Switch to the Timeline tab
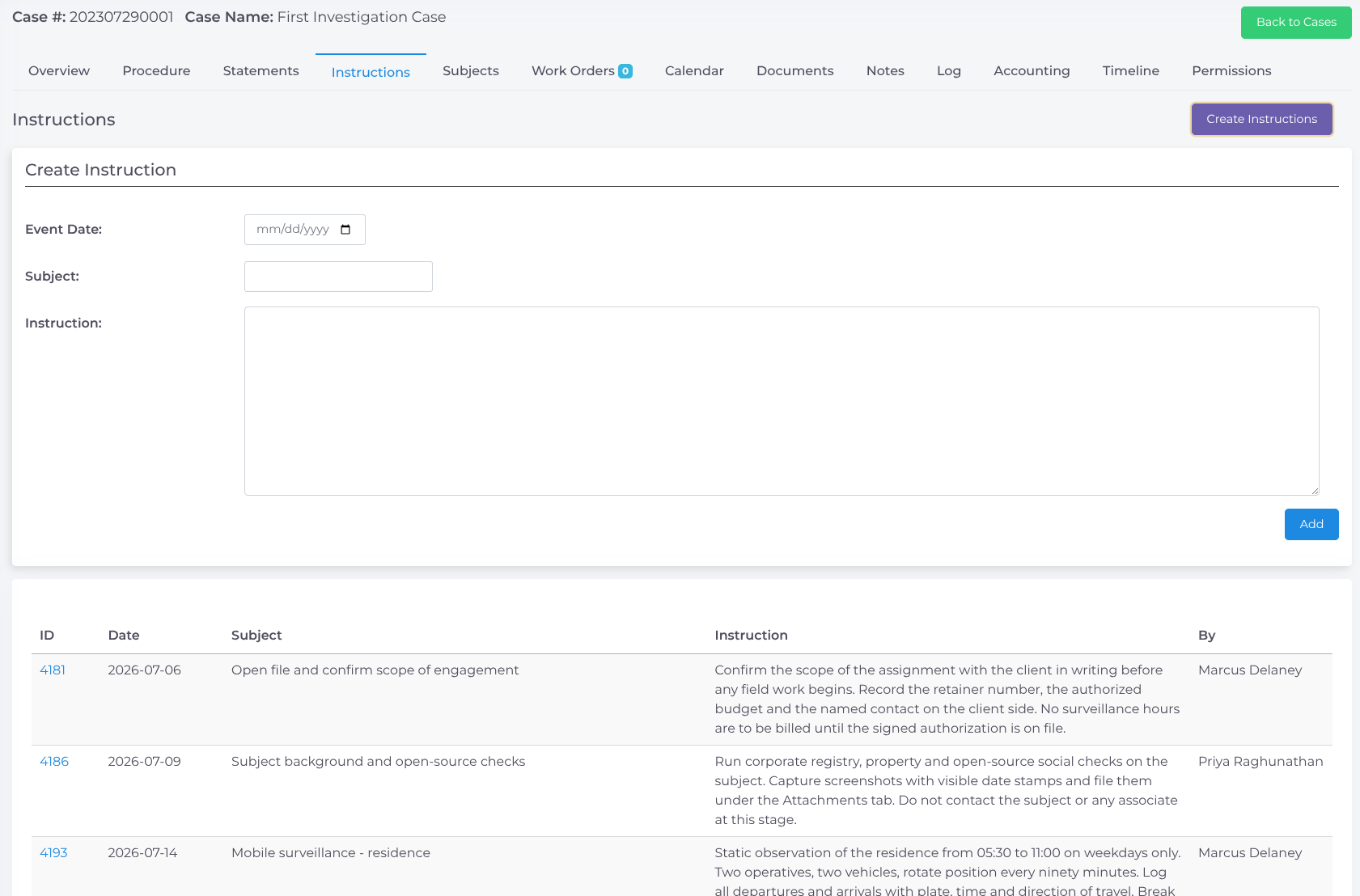1360x896 pixels. 1130,71
